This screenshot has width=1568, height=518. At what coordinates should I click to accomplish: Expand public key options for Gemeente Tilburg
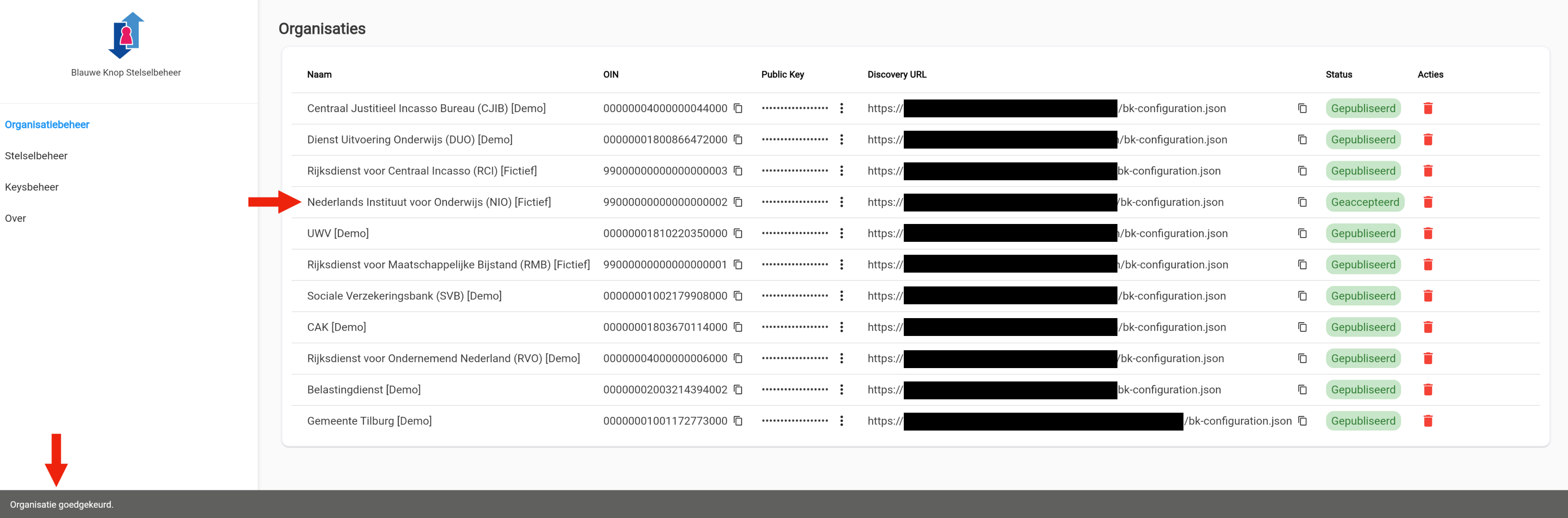(x=841, y=421)
